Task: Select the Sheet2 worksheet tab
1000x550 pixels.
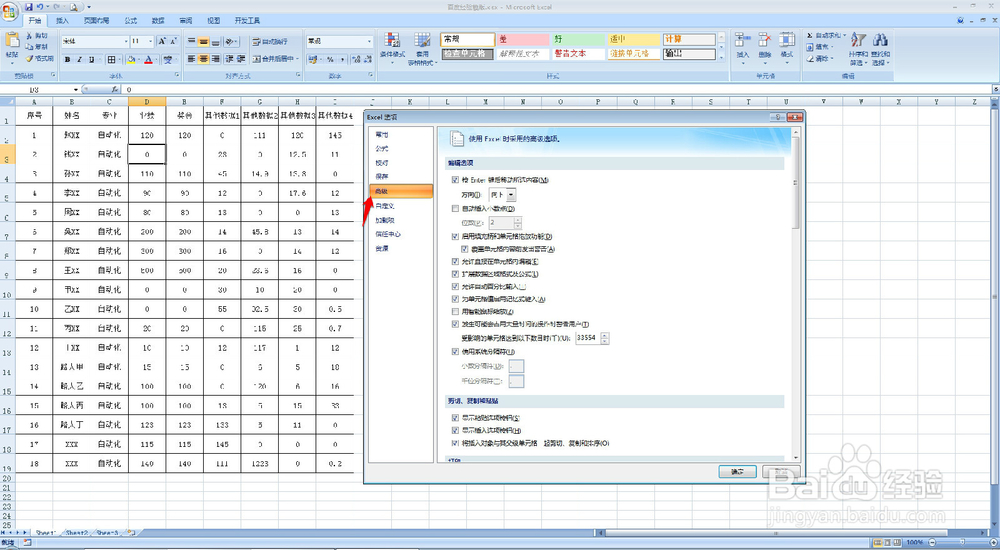Action: [76, 532]
